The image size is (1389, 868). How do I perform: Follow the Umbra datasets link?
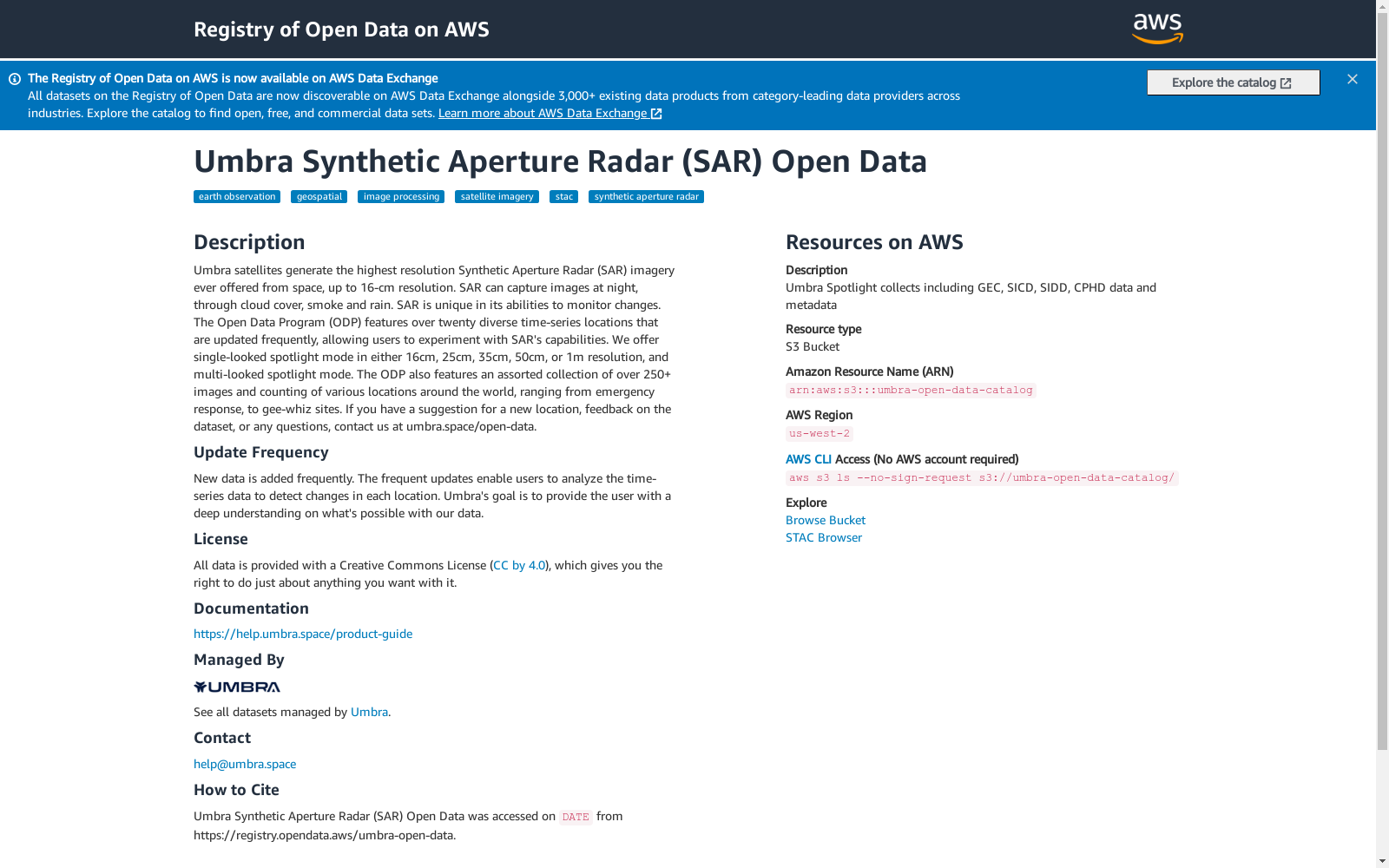click(x=369, y=712)
